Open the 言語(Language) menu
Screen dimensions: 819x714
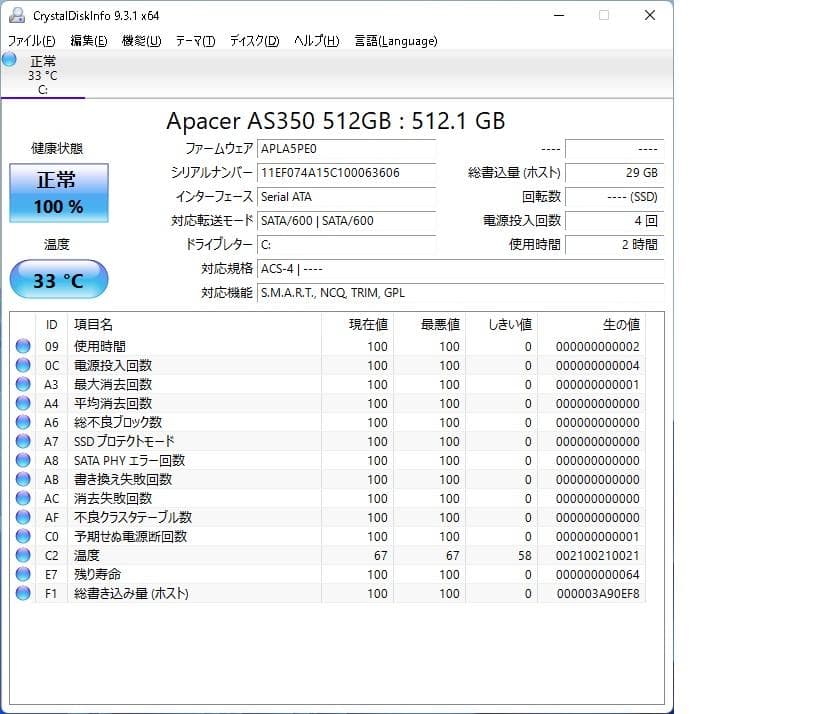(x=396, y=41)
